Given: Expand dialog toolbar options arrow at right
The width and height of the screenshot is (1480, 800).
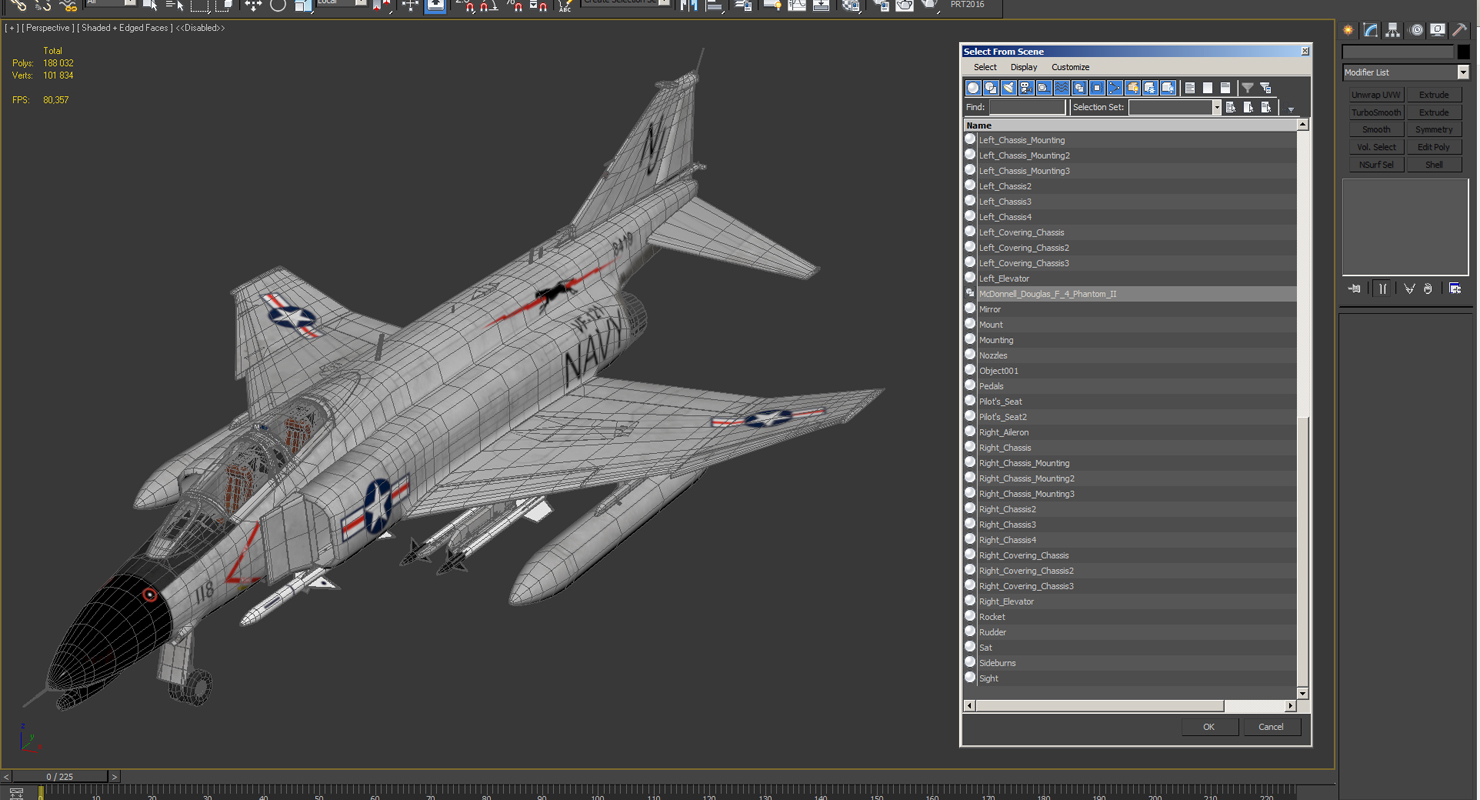Looking at the screenshot, I should coord(1291,109).
